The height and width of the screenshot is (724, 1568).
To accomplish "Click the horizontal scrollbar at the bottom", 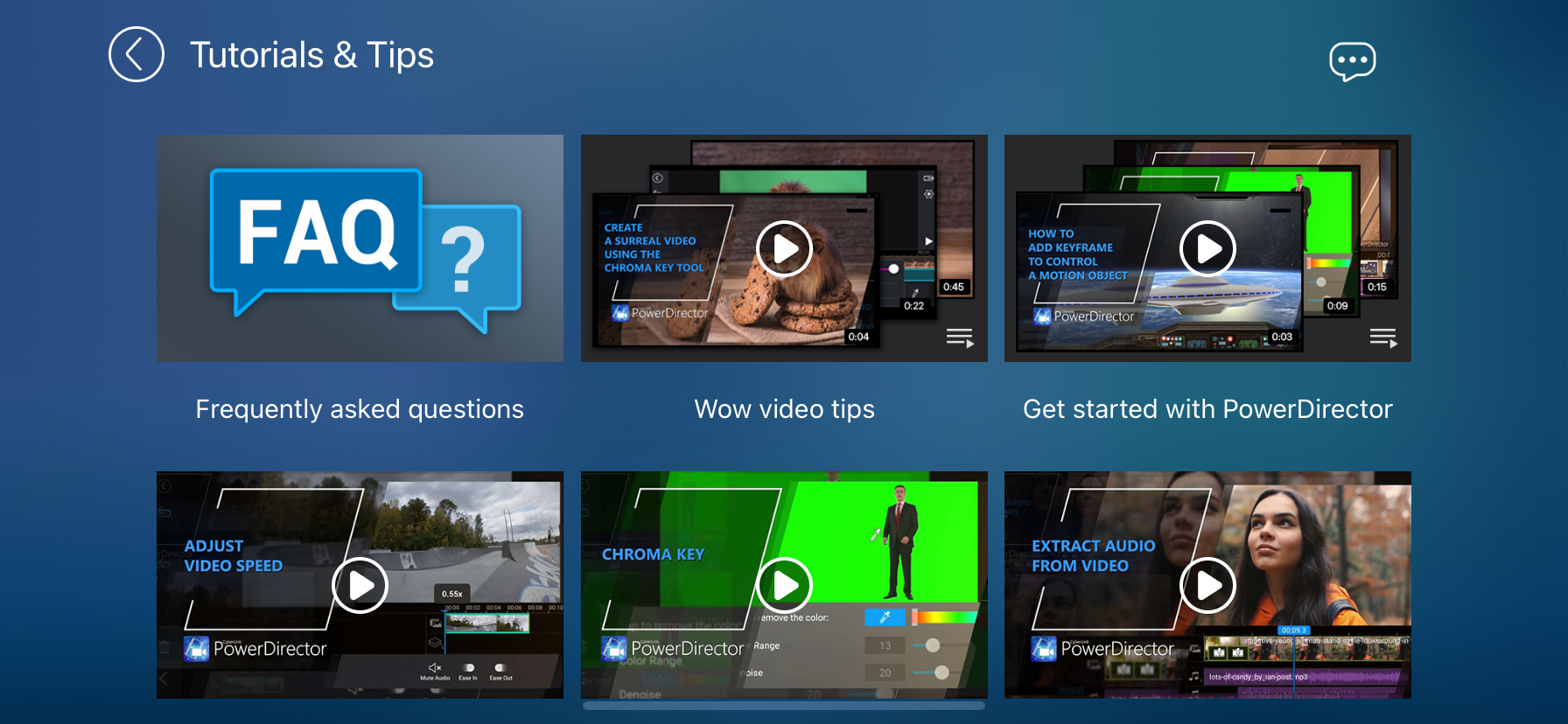I will click(x=784, y=706).
